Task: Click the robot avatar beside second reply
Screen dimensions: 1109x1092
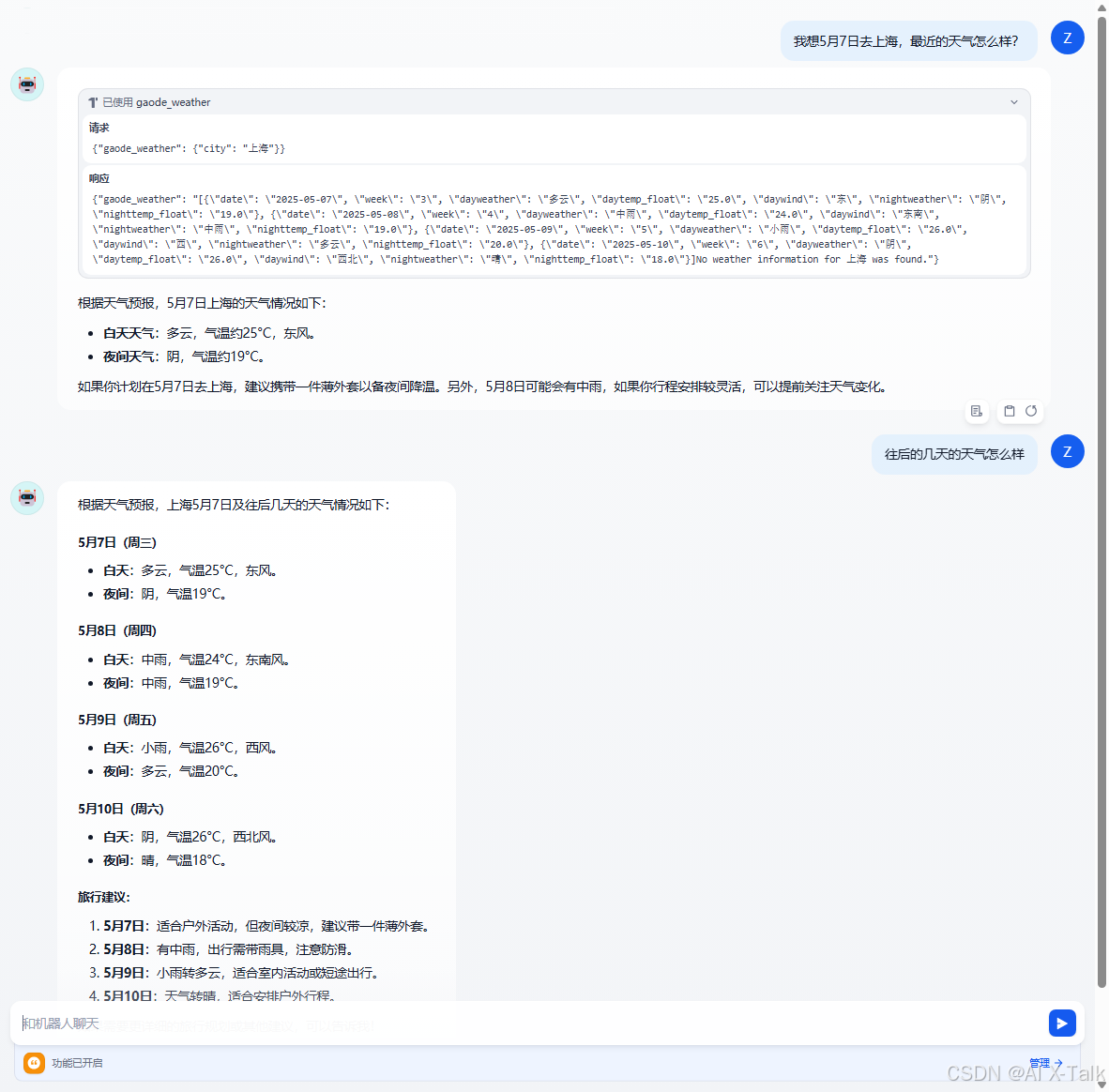Action: point(27,498)
